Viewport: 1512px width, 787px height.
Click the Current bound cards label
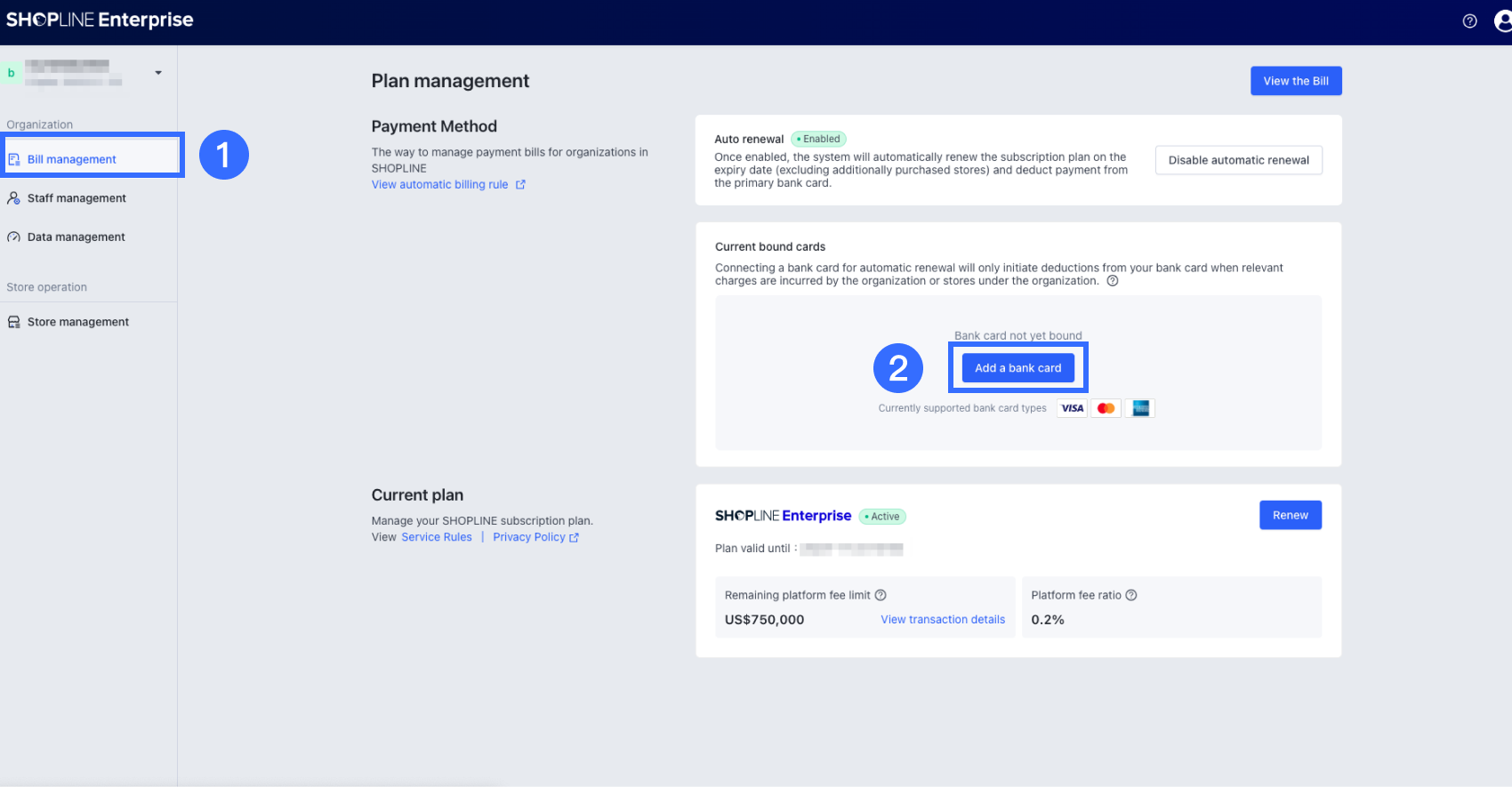click(770, 247)
